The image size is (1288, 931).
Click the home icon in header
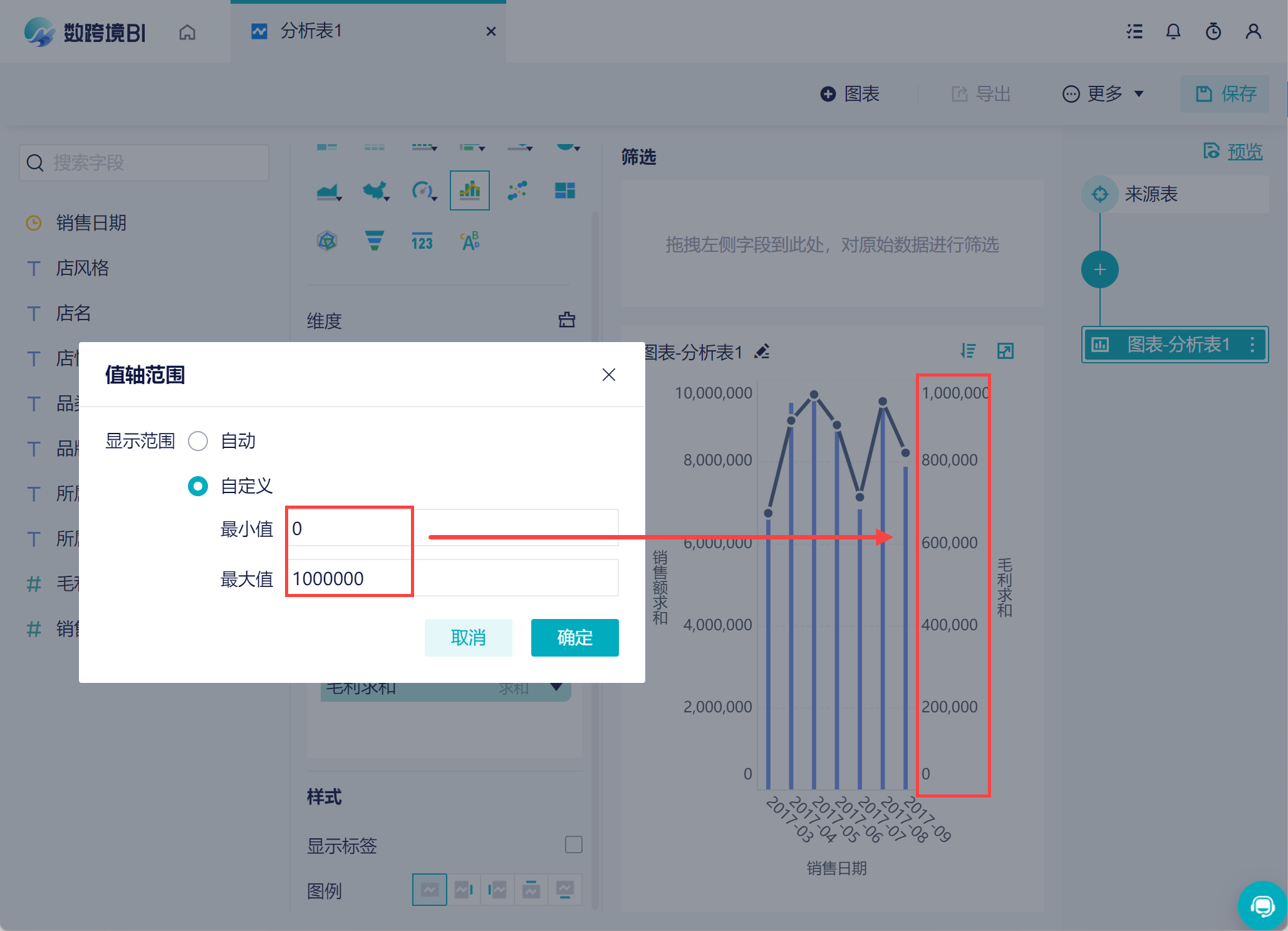click(x=187, y=32)
